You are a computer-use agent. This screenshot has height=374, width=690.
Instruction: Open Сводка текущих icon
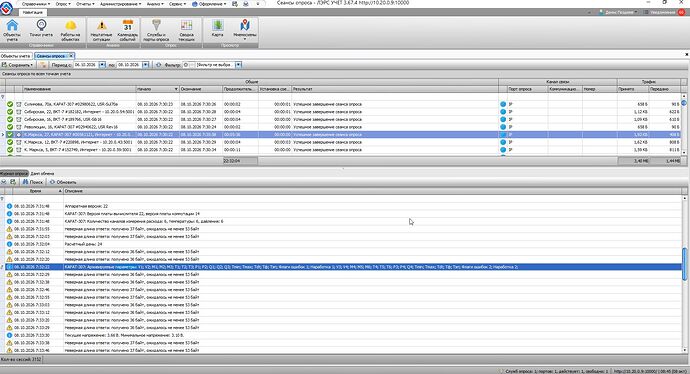(x=187, y=30)
